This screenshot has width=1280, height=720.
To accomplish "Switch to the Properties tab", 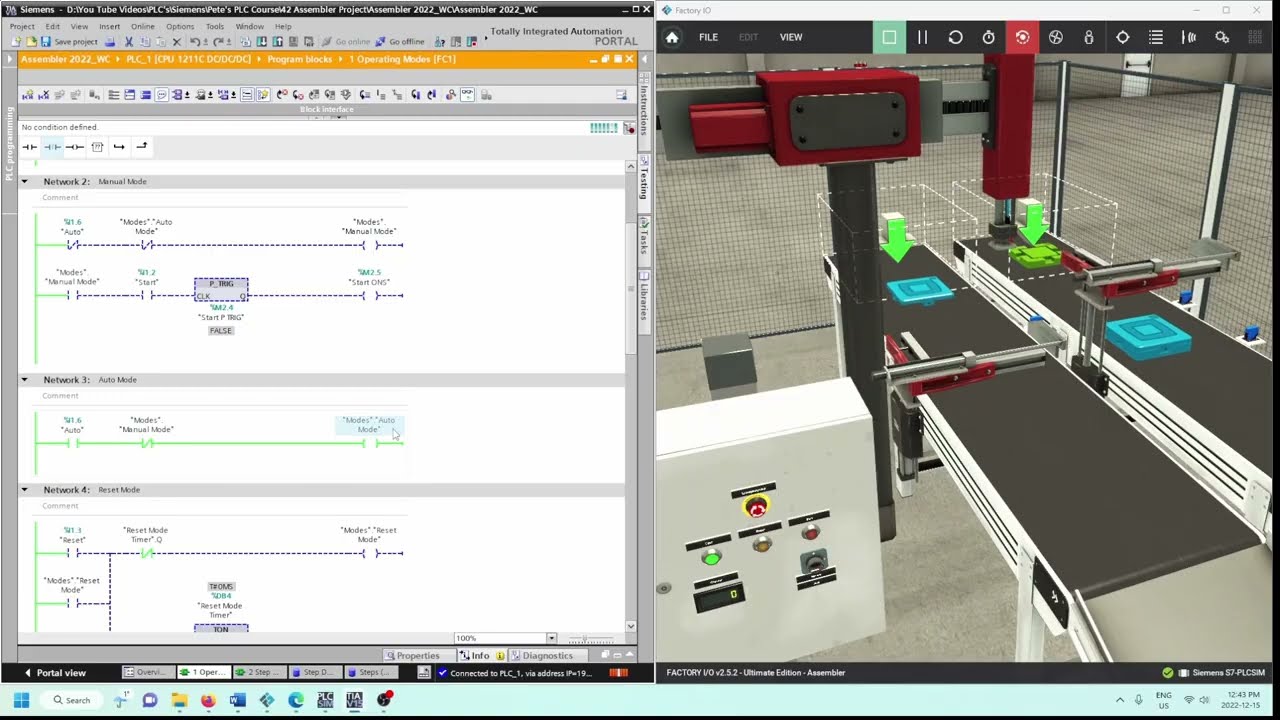I will pyautogui.click(x=413, y=655).
